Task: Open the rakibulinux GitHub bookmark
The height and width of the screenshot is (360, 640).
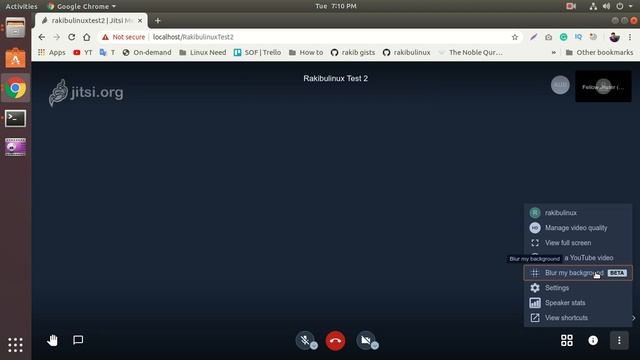Action: click(407, 52)
